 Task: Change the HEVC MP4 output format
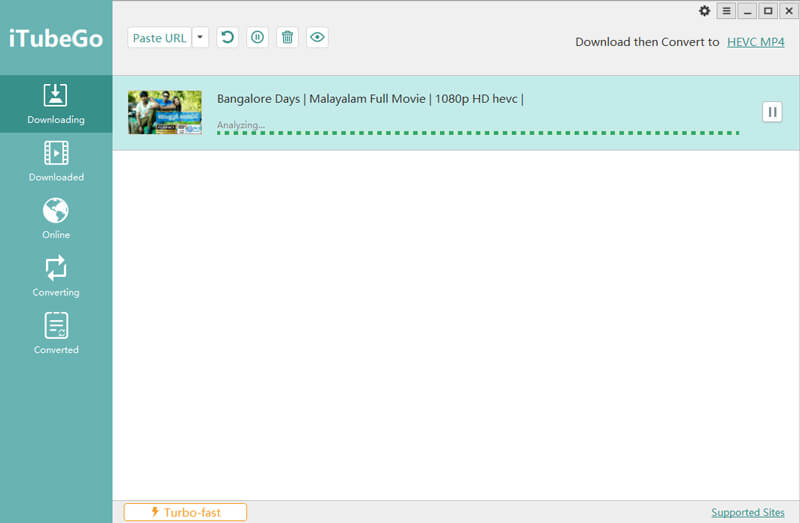pos(755,42)
